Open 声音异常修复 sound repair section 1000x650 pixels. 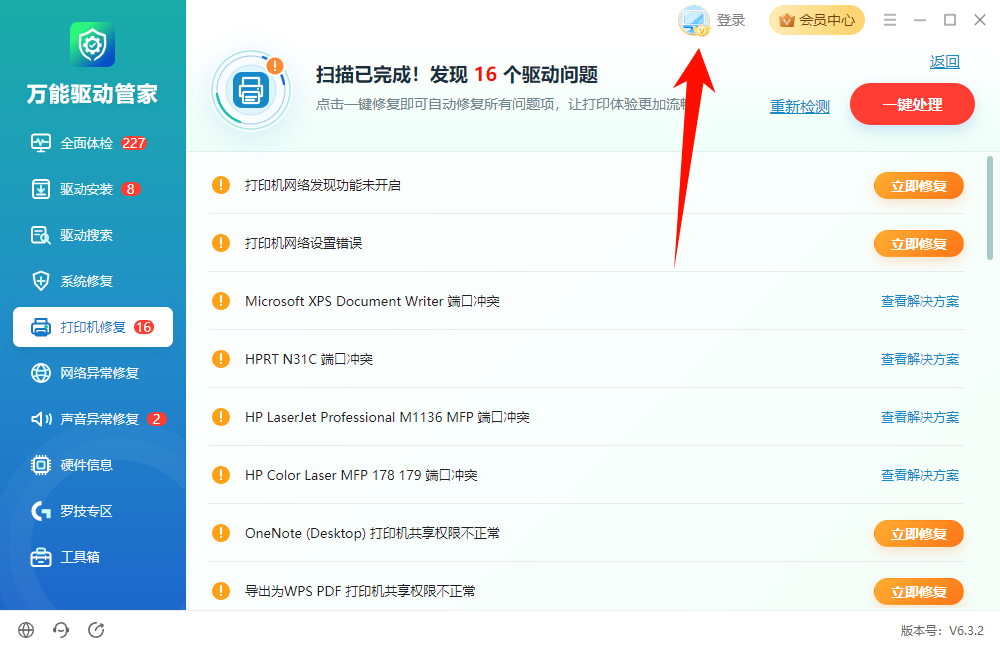click(x=92, y=418)
